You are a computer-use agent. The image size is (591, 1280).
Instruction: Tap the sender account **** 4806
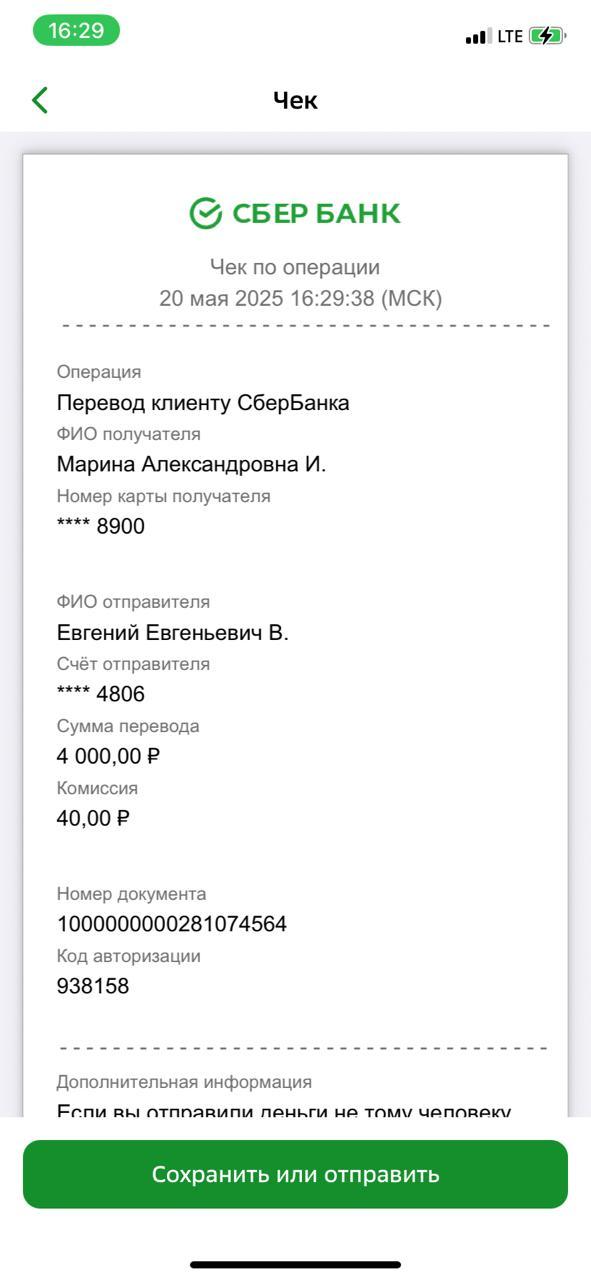tap(100, 694)
